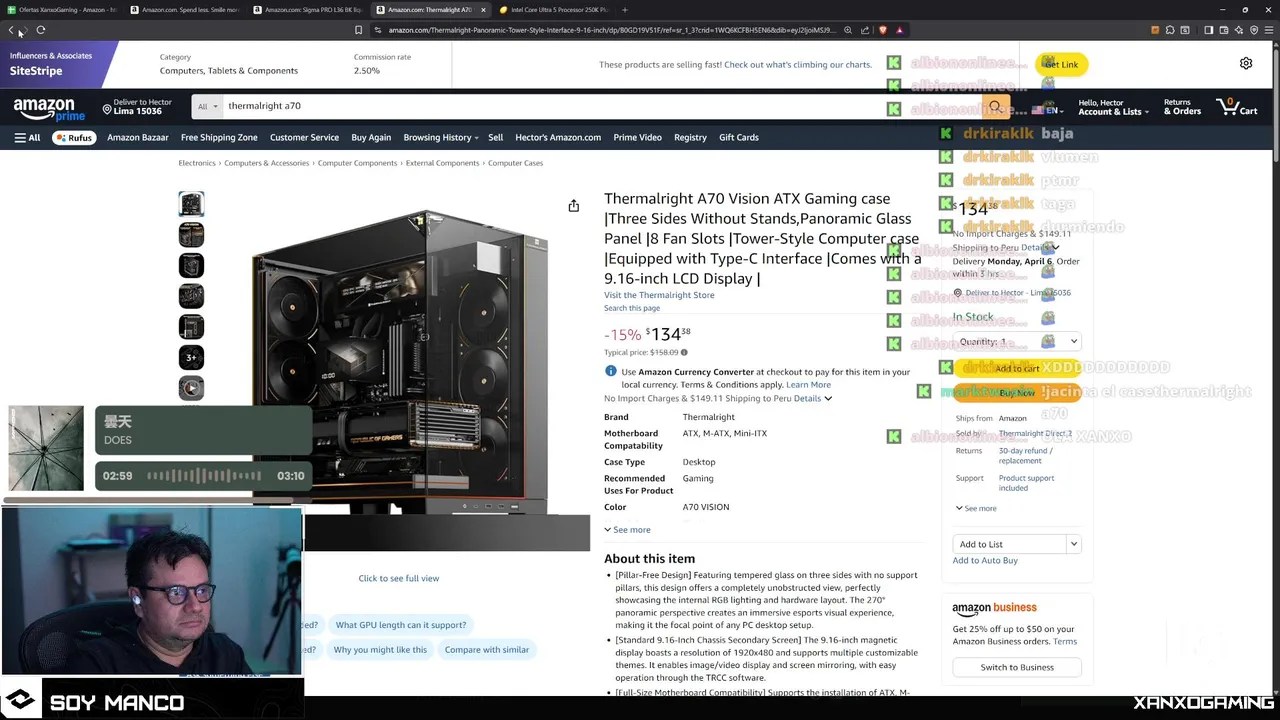1280x720 pixels.
Task: Select the fourth product image thumbnail
Action: point(191,296)
